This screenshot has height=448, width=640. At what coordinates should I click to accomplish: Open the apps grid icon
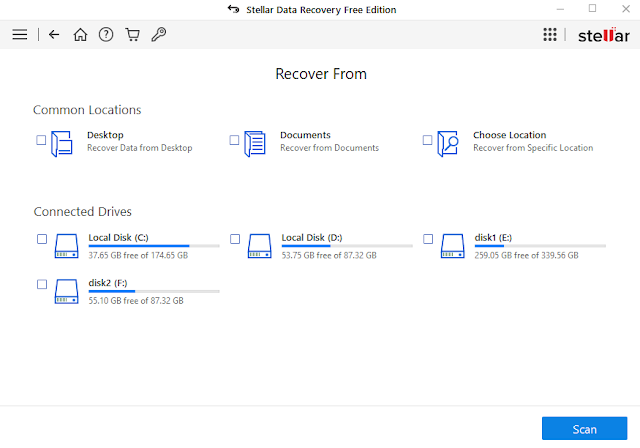pos(550,35)
